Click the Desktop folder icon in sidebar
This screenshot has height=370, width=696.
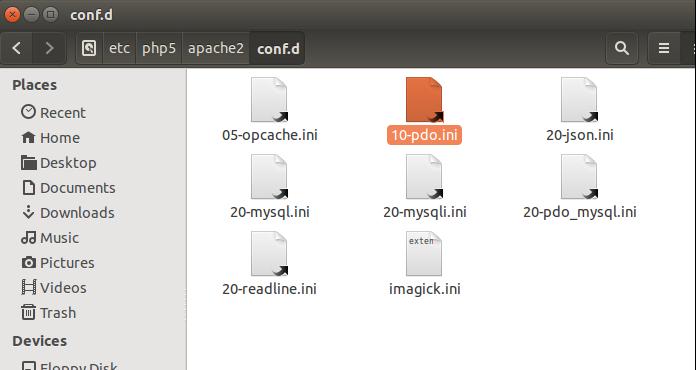click(29, 163)
